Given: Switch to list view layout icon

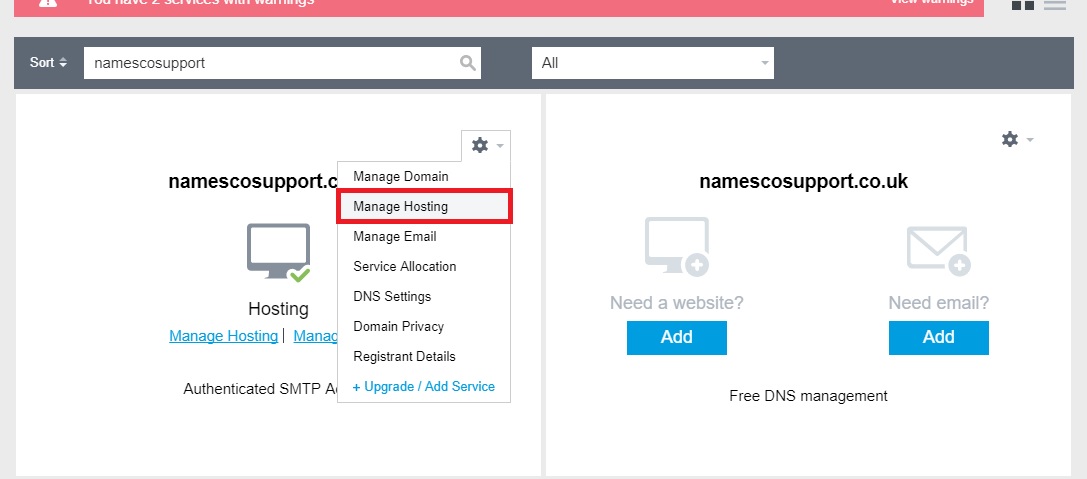Looking at the screenshot, I should click(x=1054, y=5).
